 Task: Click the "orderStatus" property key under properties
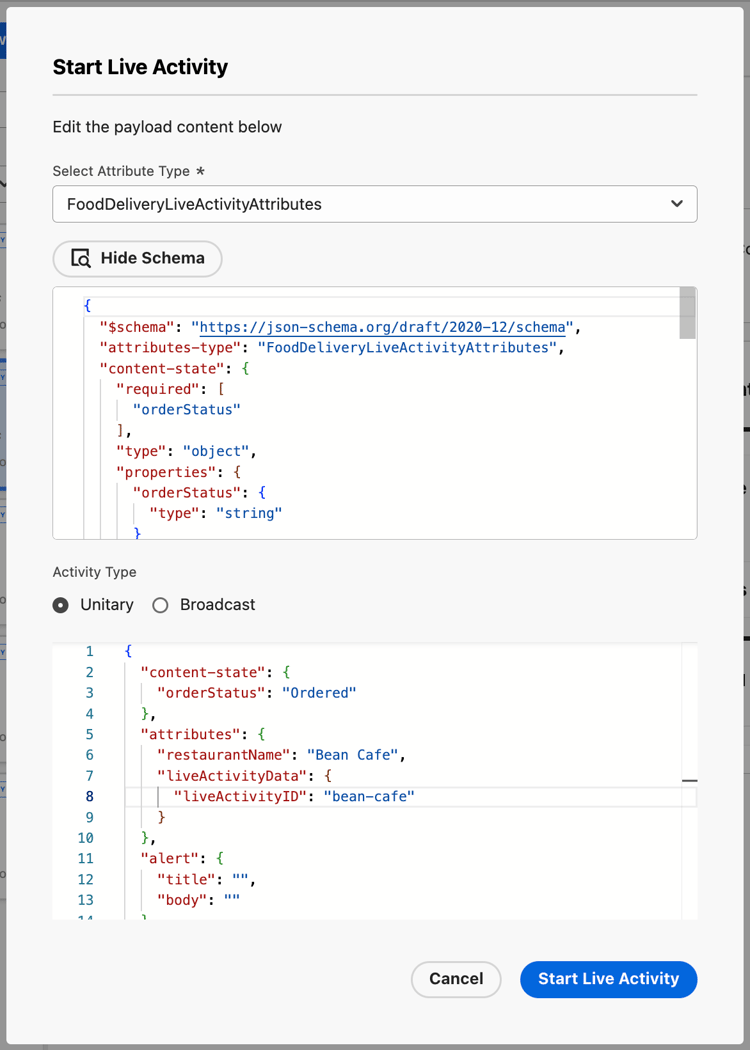coord(186,493)
